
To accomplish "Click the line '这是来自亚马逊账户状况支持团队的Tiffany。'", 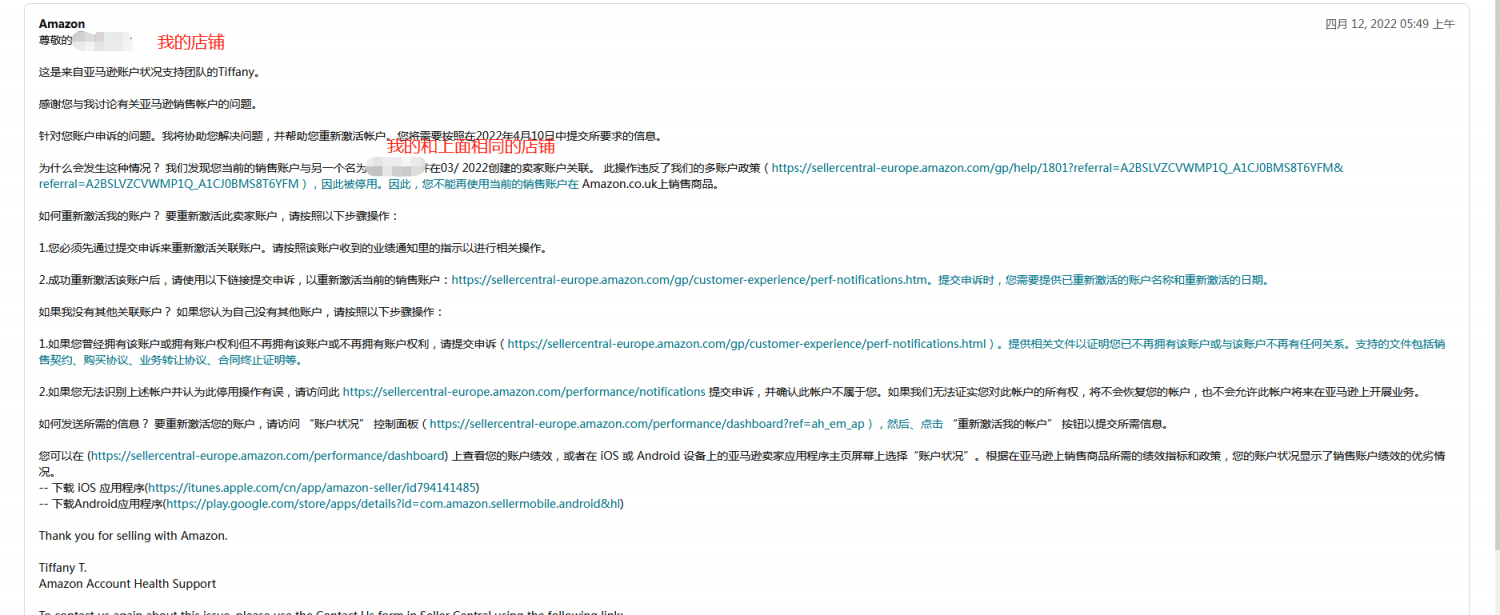I will [x=149, y=72].
